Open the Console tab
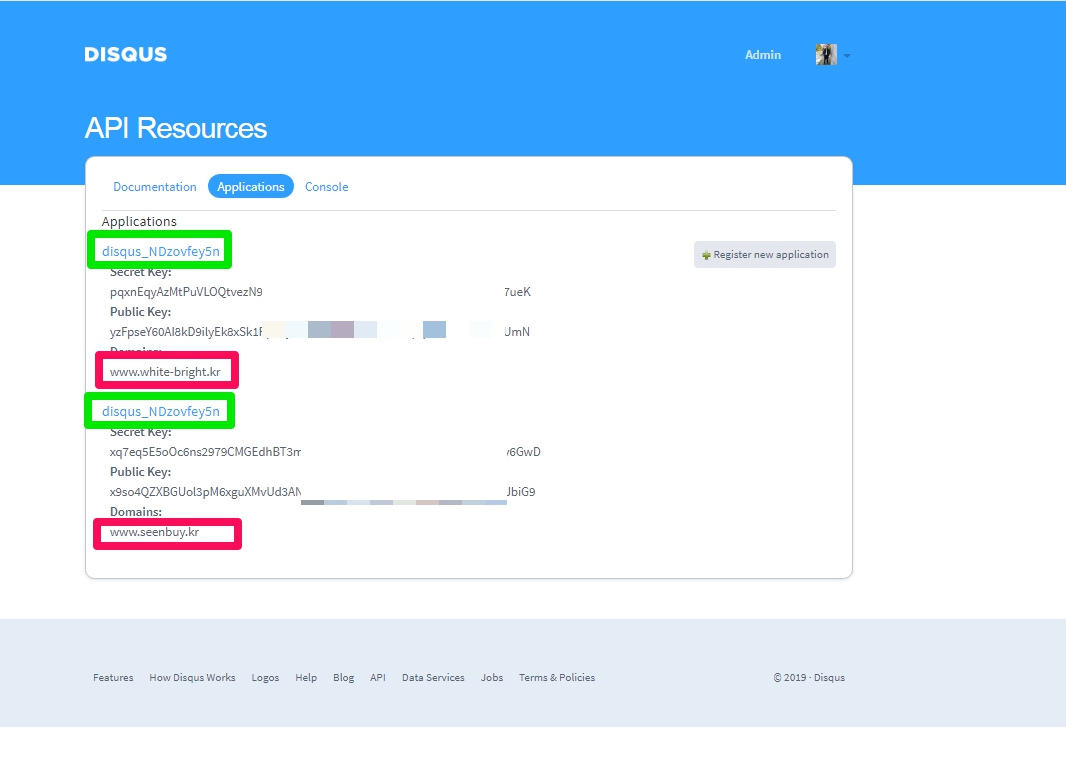1066x759 pixels. (x=326, y=187)
